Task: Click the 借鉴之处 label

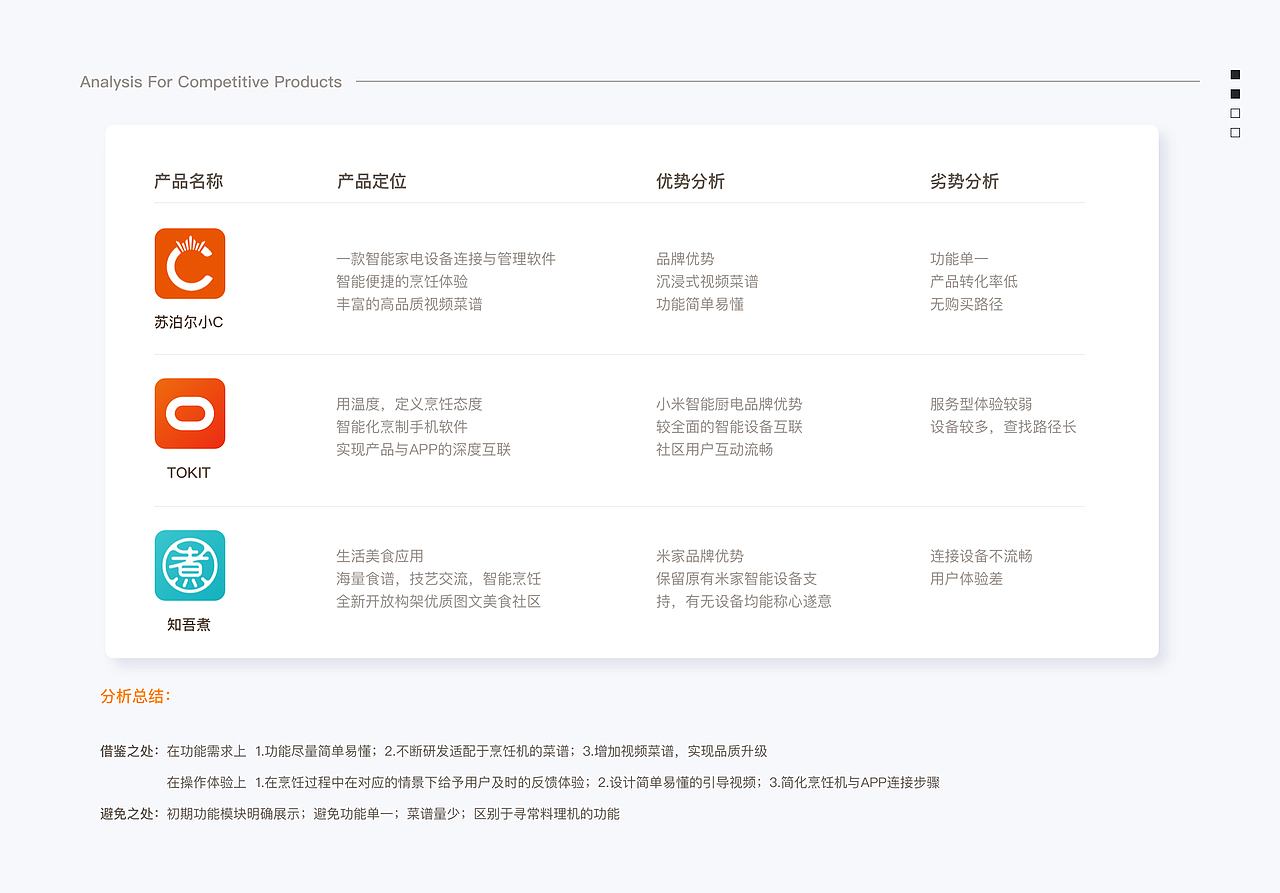Action: click(x=130, y=751)
